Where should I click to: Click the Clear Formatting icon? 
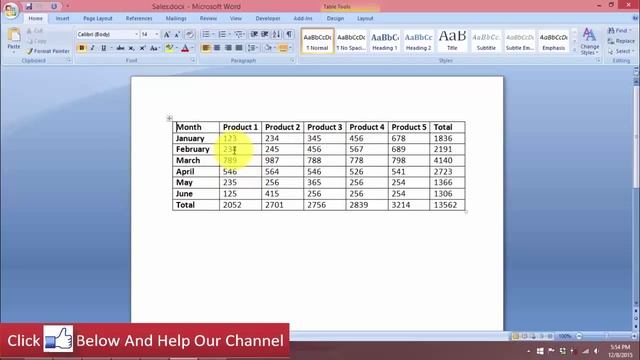click(189, 35)
